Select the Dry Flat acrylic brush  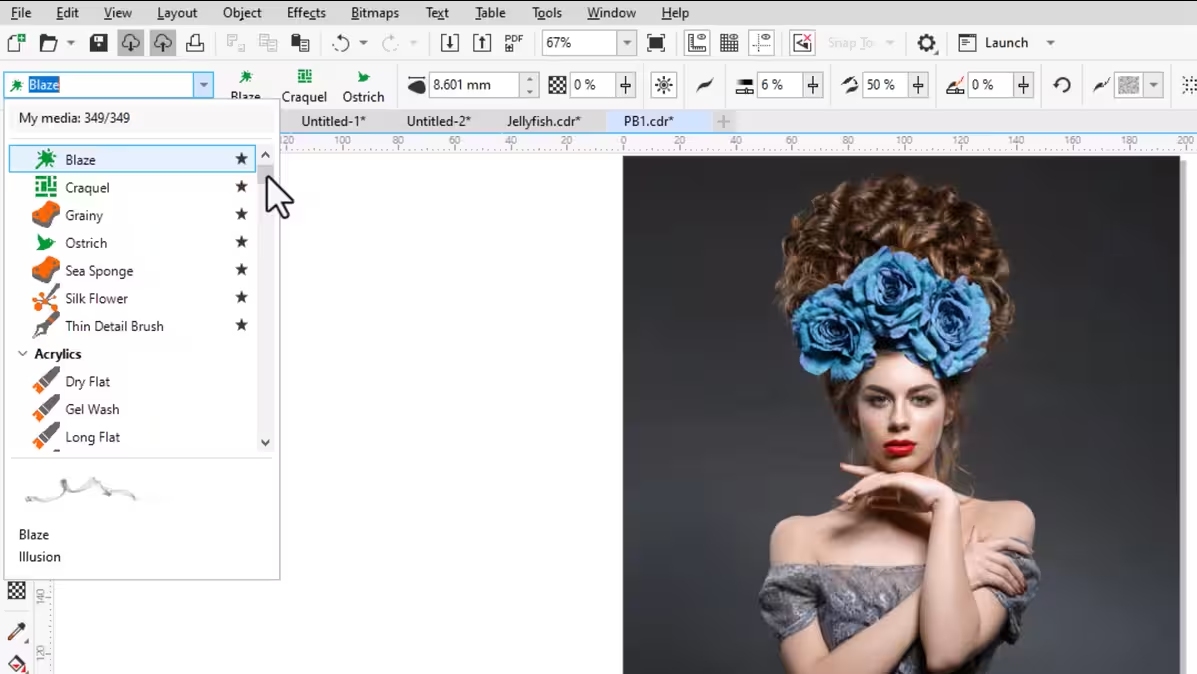87,382
